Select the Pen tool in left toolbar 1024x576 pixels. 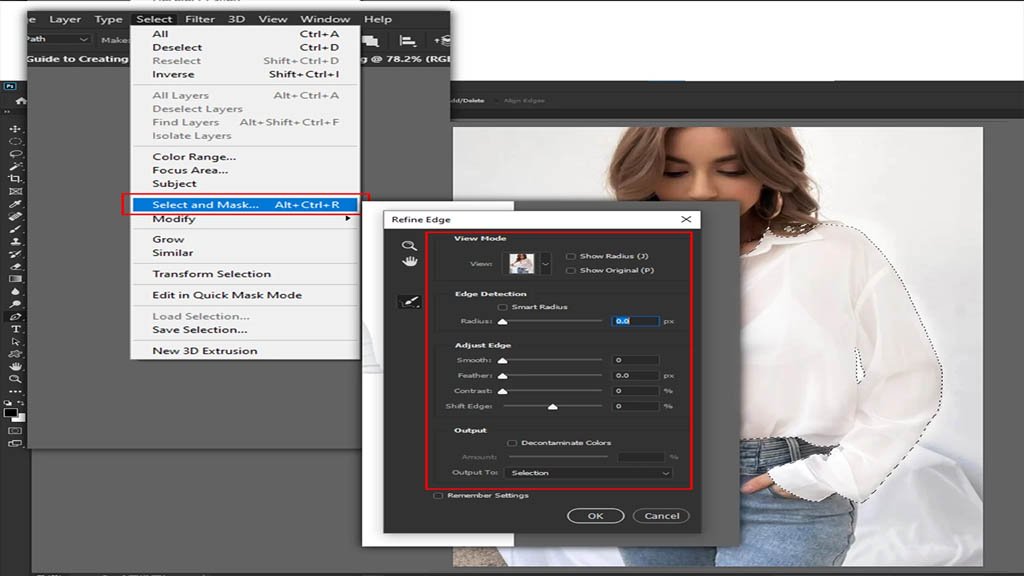[x=15, y=316]
